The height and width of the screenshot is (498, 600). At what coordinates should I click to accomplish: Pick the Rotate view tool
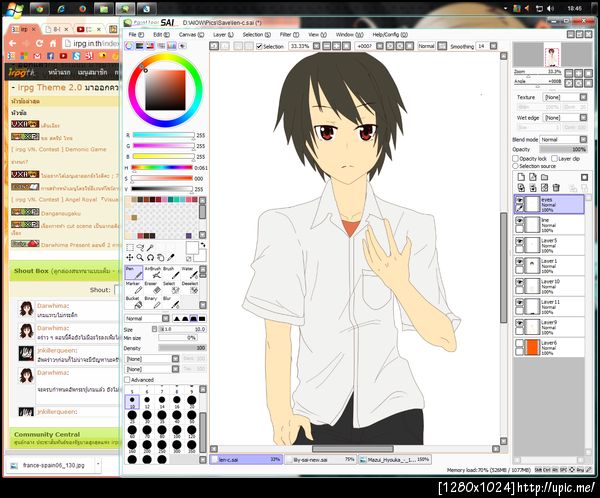150,258
